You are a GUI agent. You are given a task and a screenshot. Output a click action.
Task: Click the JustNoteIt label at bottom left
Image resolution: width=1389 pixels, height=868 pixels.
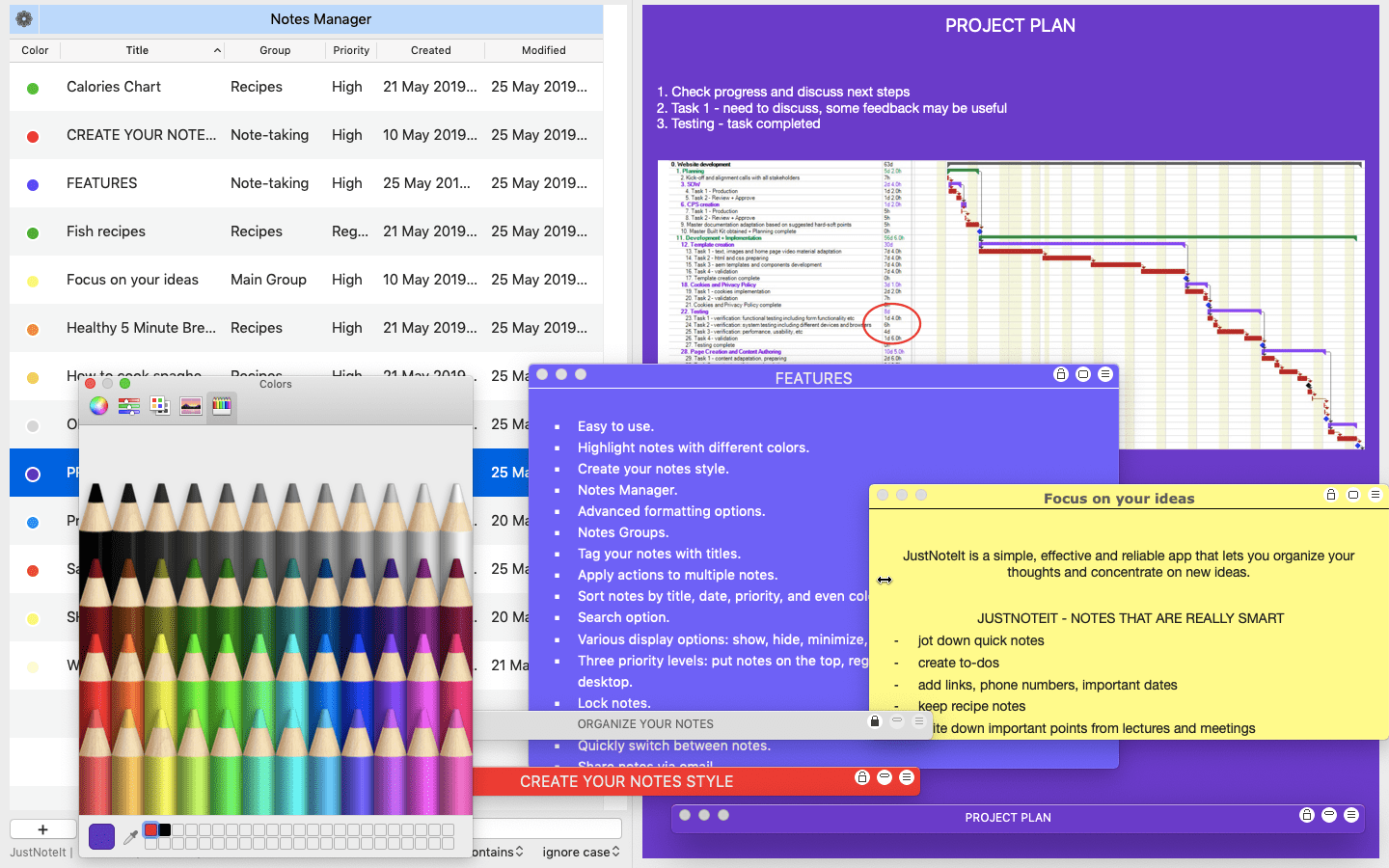(x=37, y=853)
